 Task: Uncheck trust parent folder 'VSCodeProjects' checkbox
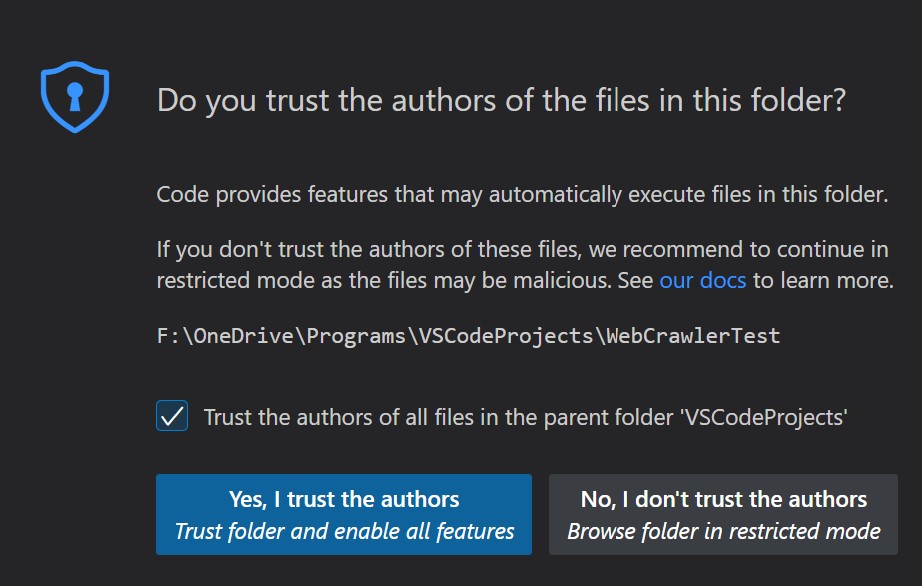[172, 416]
